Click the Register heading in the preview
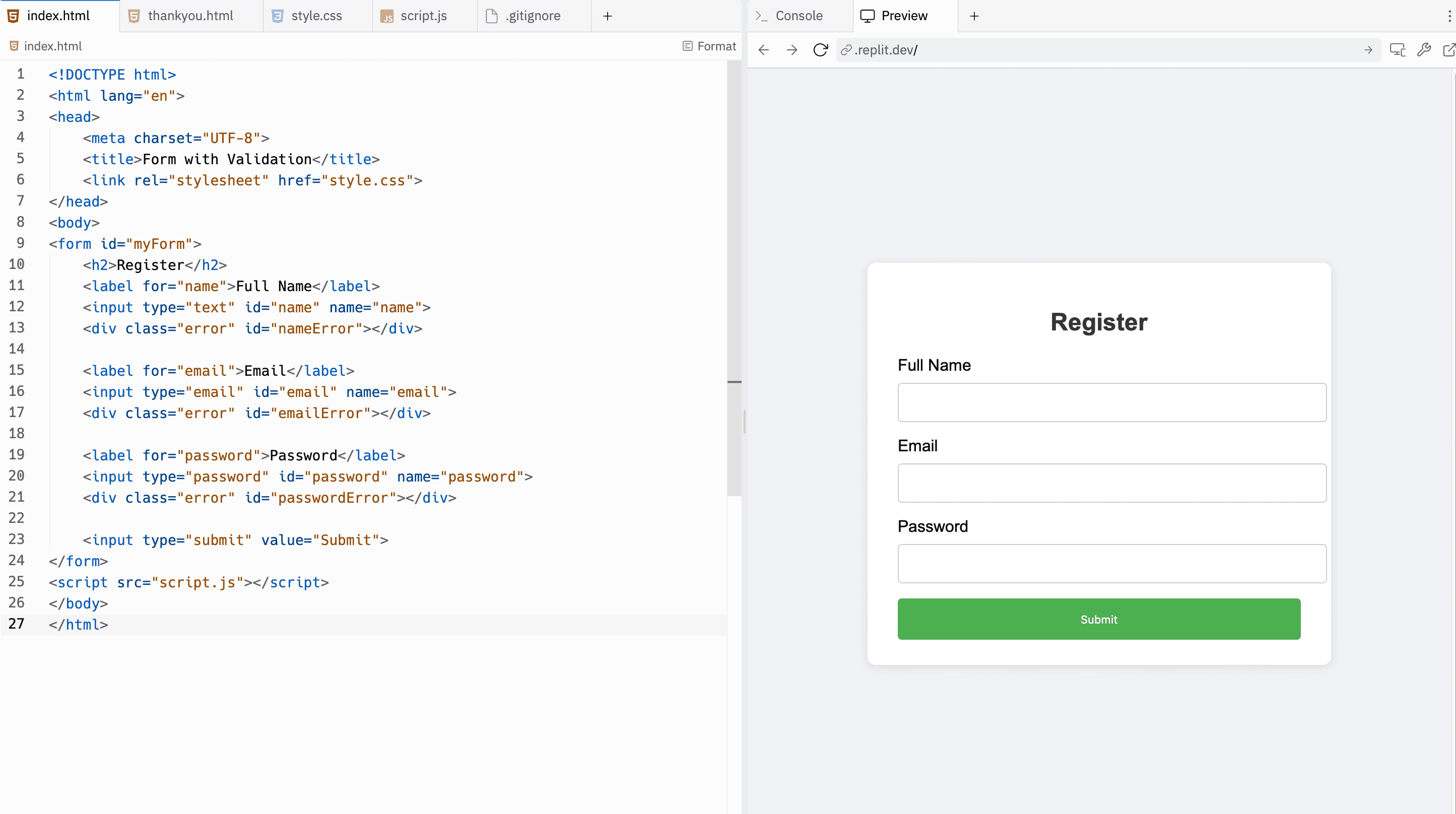The width and height of the screenshot is (1456, 814). (1099, 322)
